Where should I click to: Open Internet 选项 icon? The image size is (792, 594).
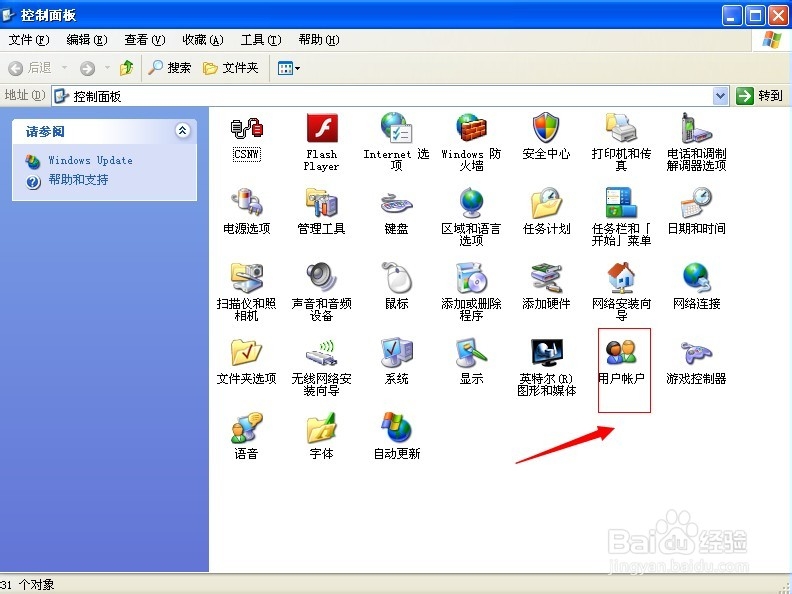point(396,128)
